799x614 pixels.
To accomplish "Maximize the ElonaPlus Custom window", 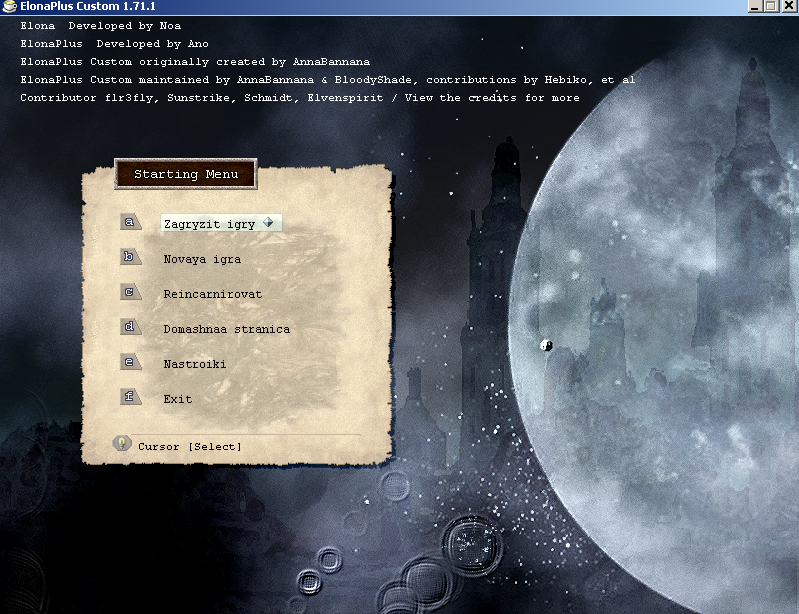I will [x=770, y=7].
